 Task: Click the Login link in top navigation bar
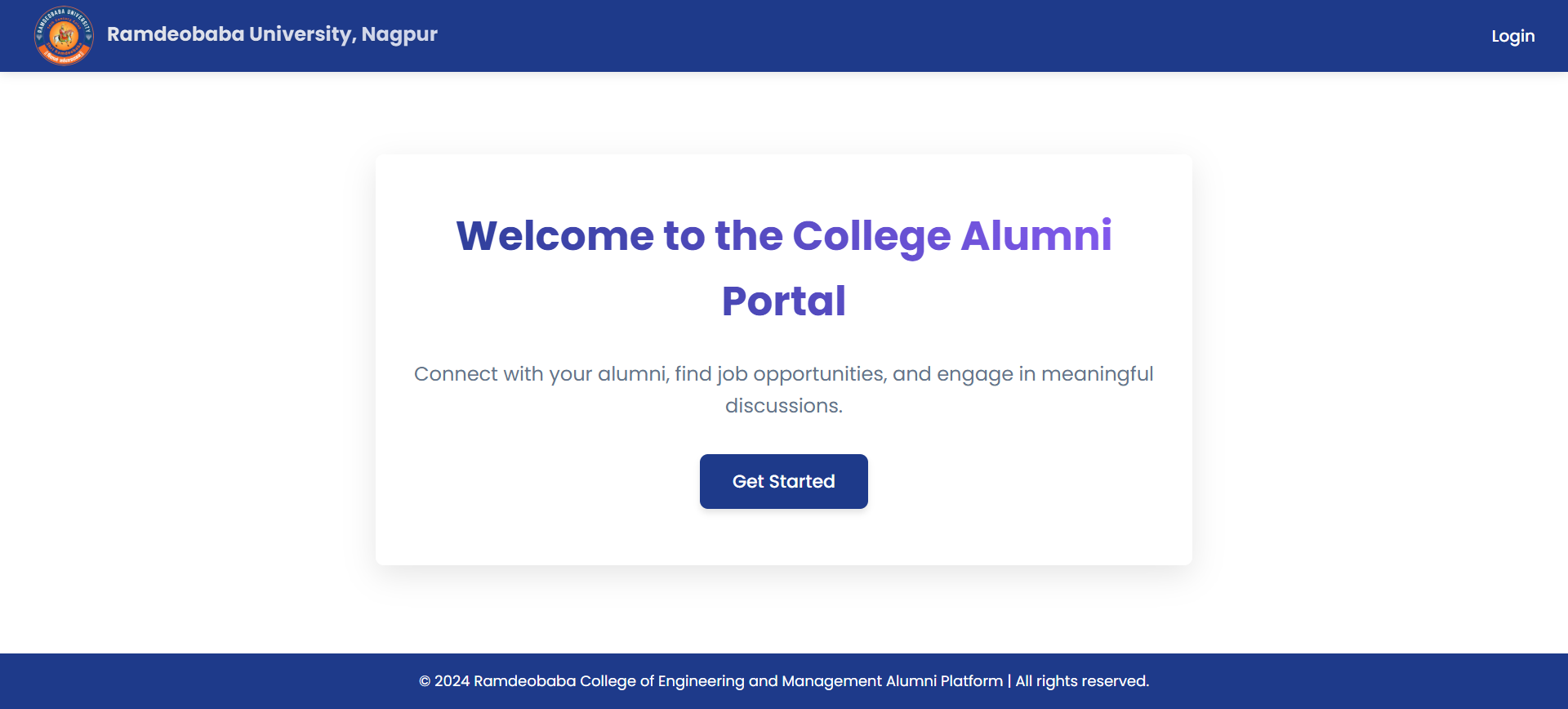1512,36
